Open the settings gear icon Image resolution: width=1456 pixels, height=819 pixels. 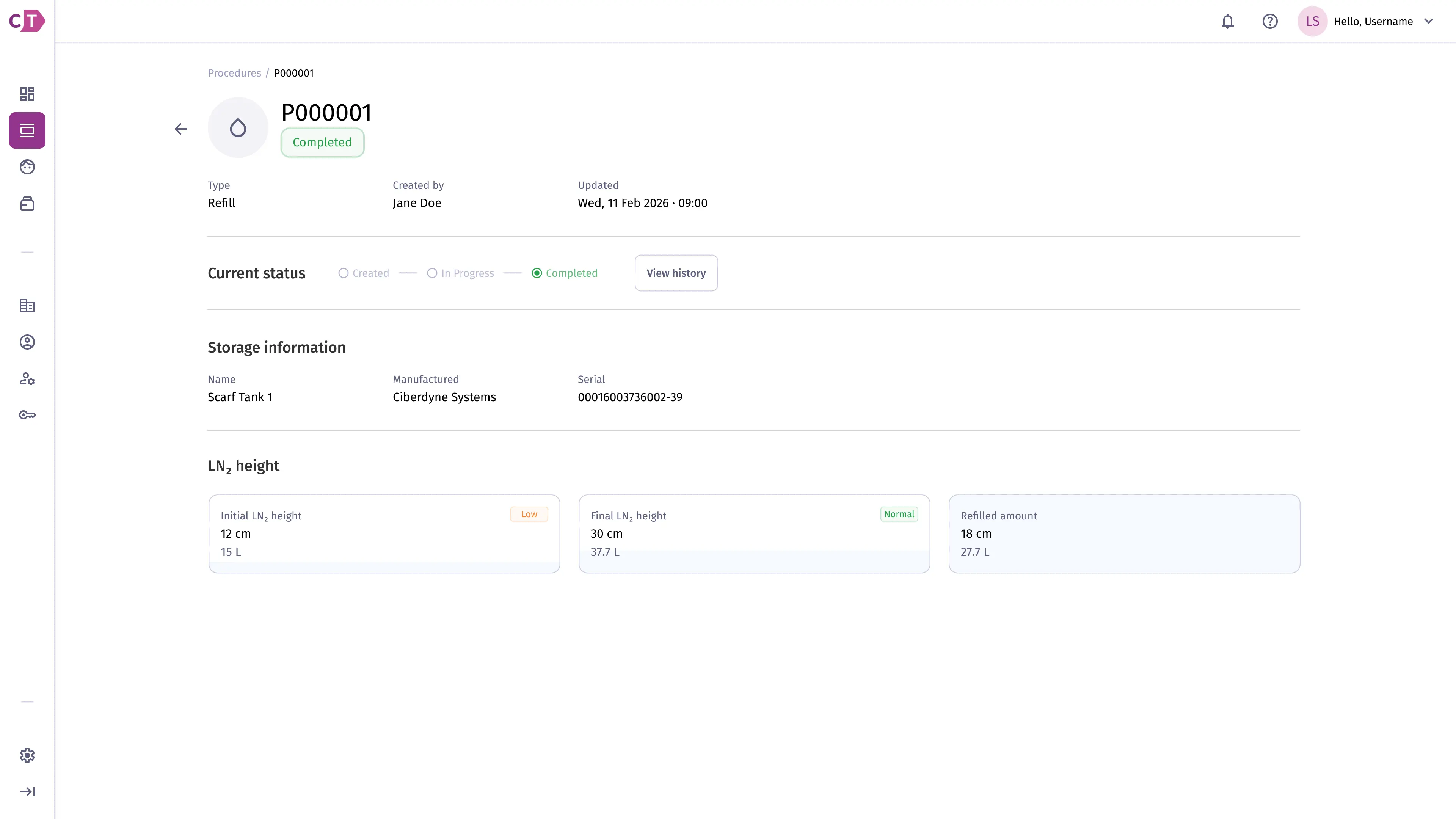27,755
